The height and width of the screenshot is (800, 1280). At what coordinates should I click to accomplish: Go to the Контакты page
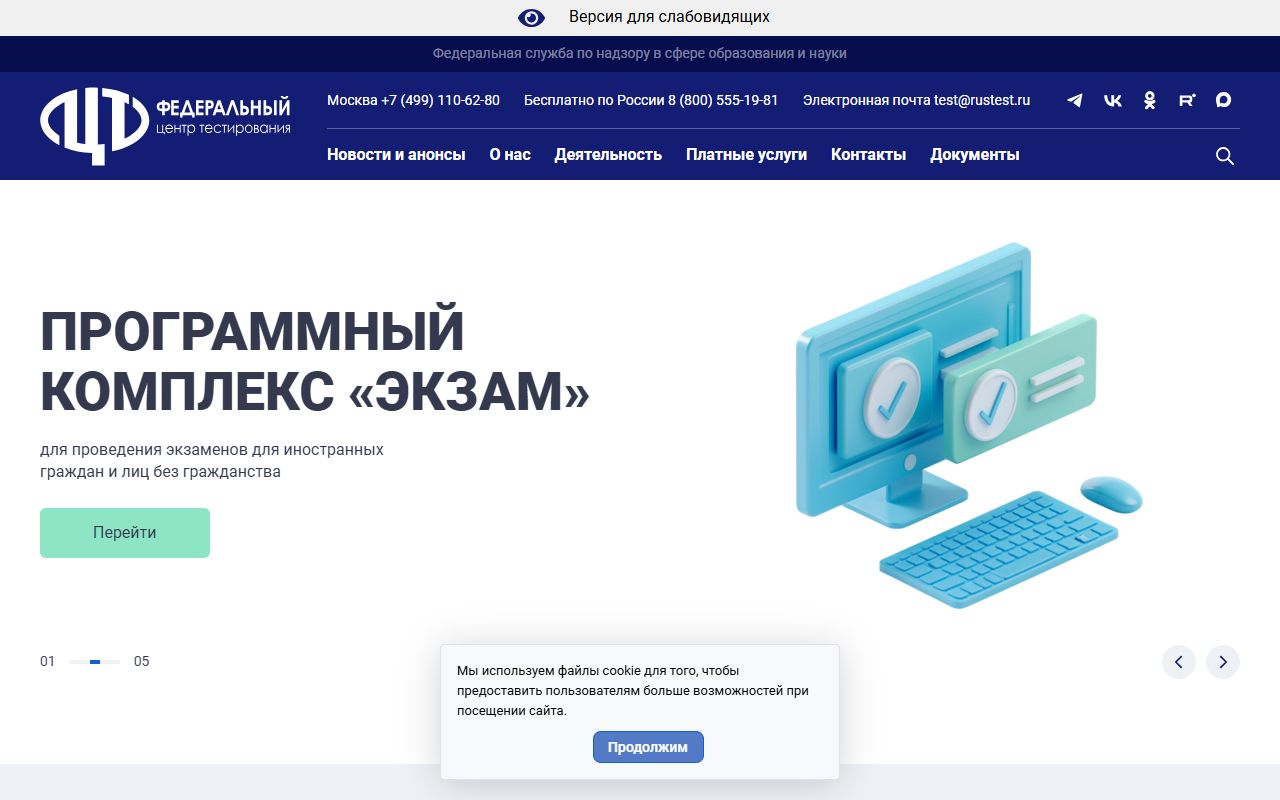(868, 155)
